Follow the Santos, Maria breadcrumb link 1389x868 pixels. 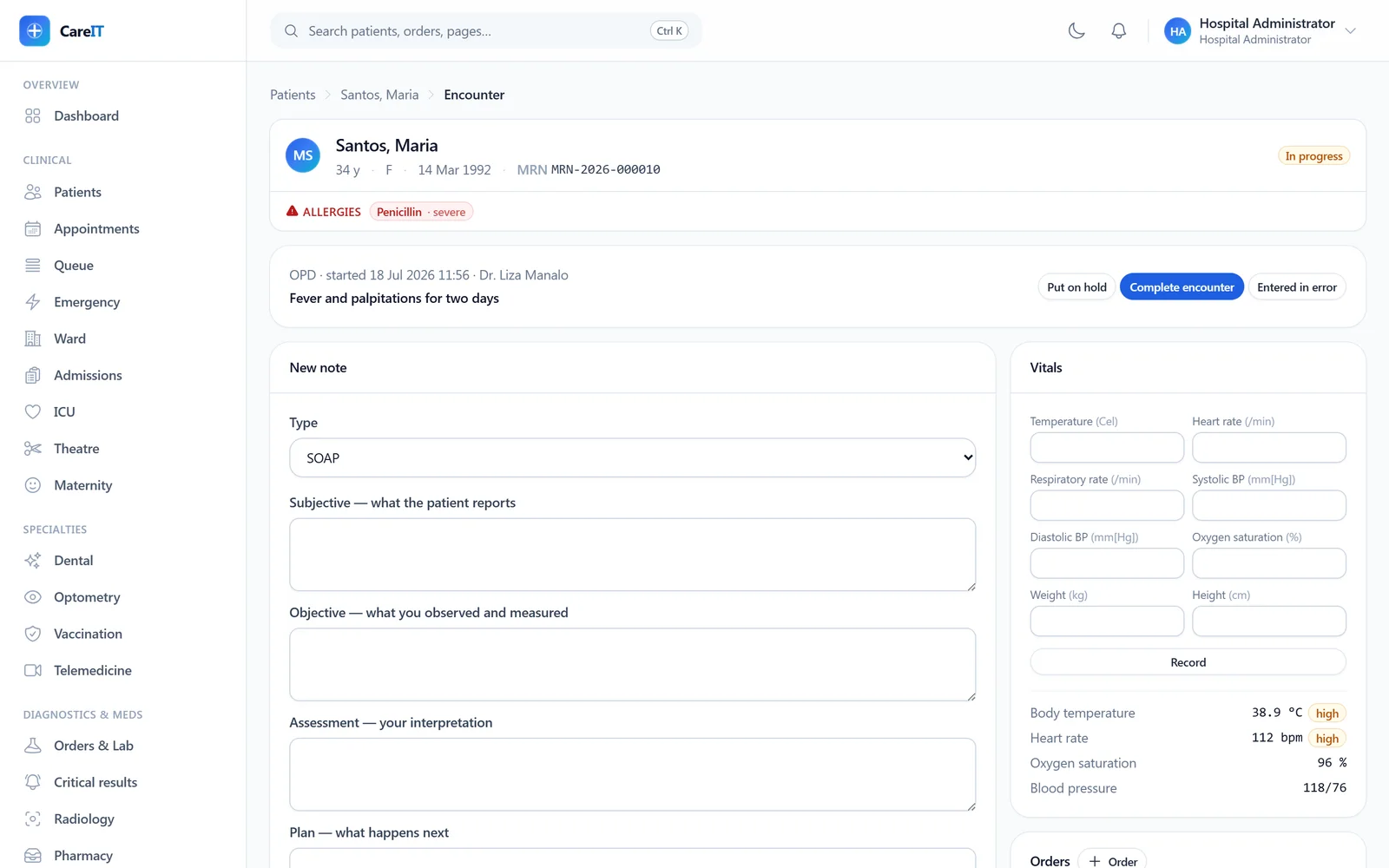click(x=379, y=95)
